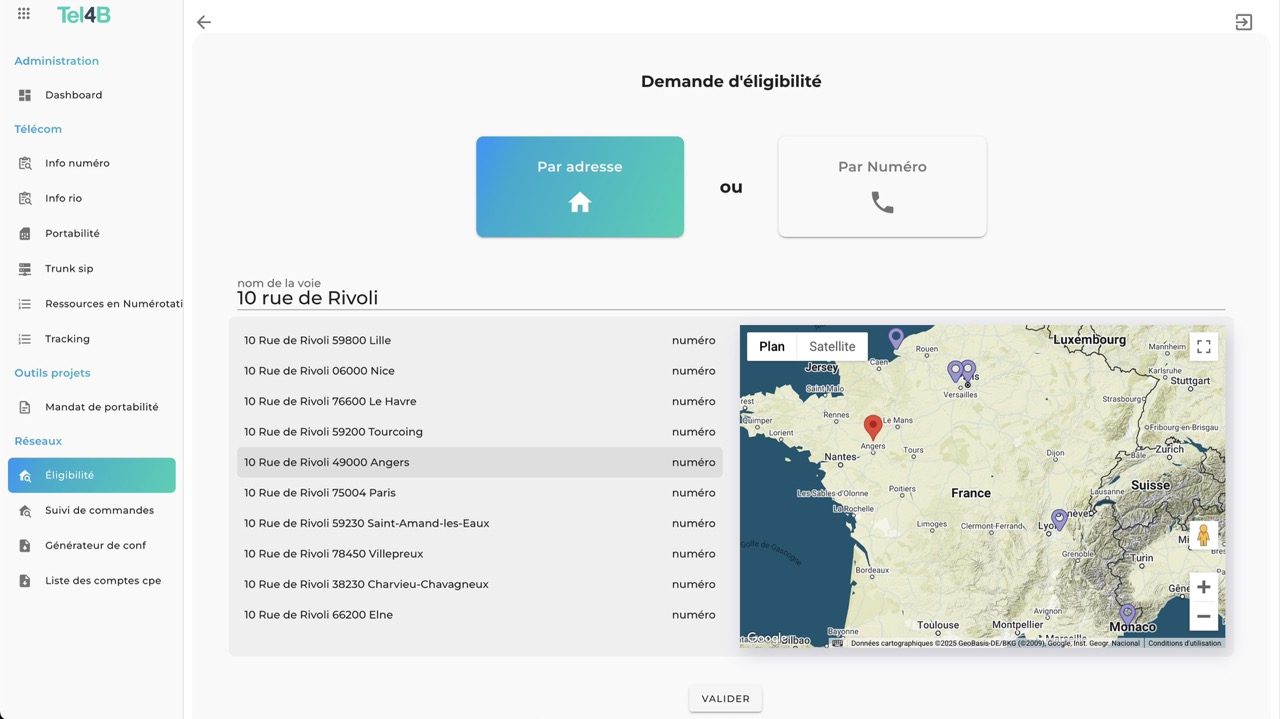This screenshot has width=1280, height=719.
Task: Click the nom de la voie field
Action: (x=730, y=298)
